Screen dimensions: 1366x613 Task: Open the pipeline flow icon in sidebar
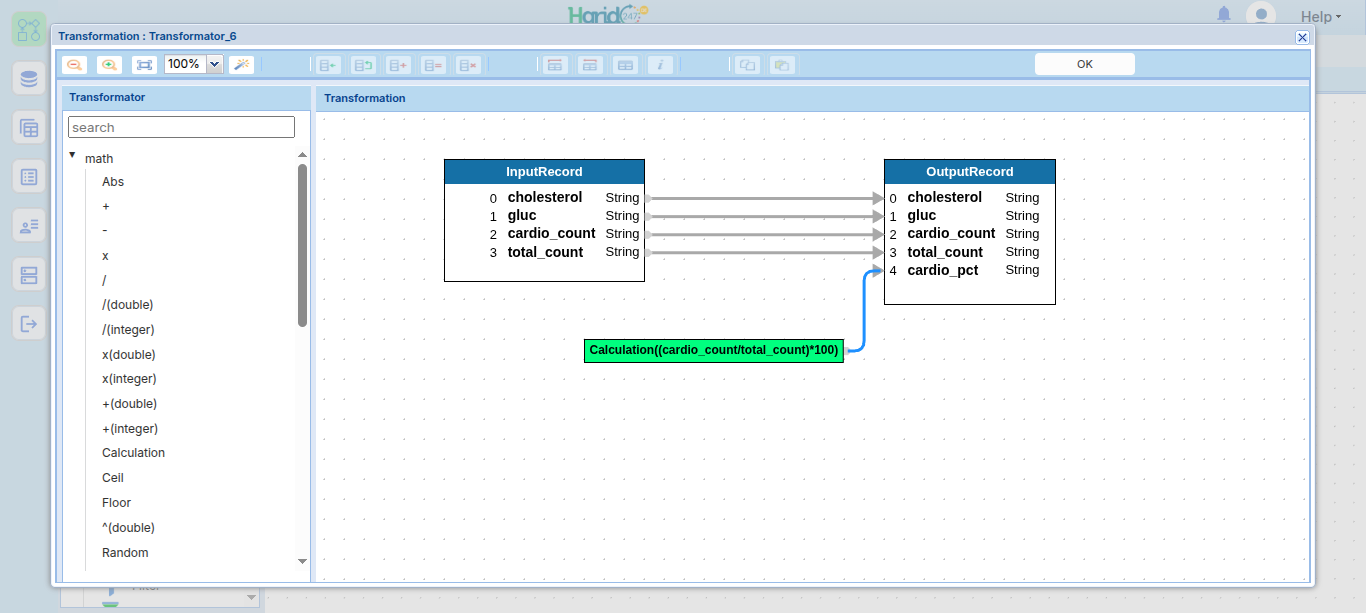(29, 28)
